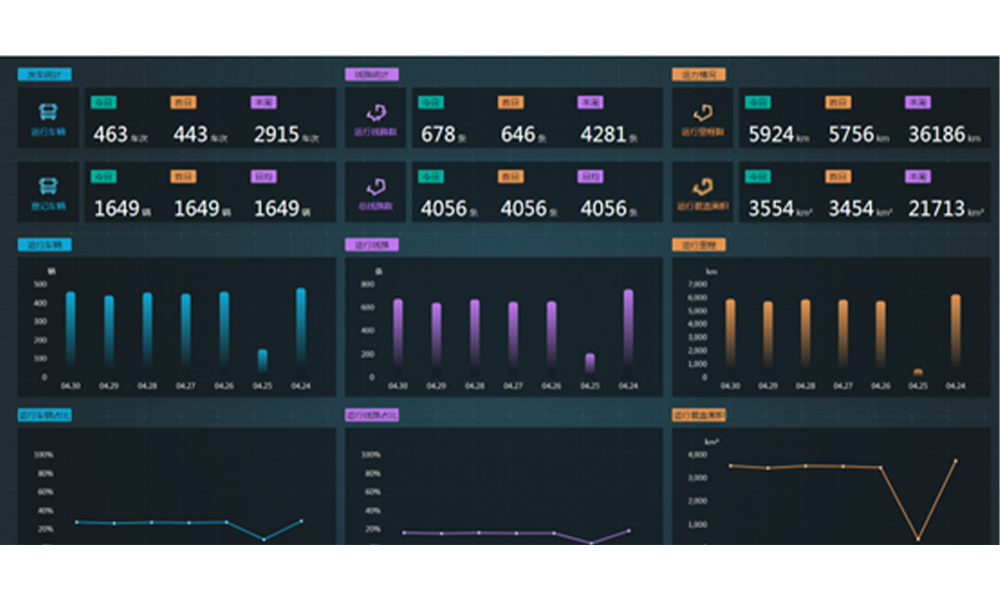Click the lowest dip point on orange line chart
Viewport: 1000px width, 600px height.
pos(918,539)
